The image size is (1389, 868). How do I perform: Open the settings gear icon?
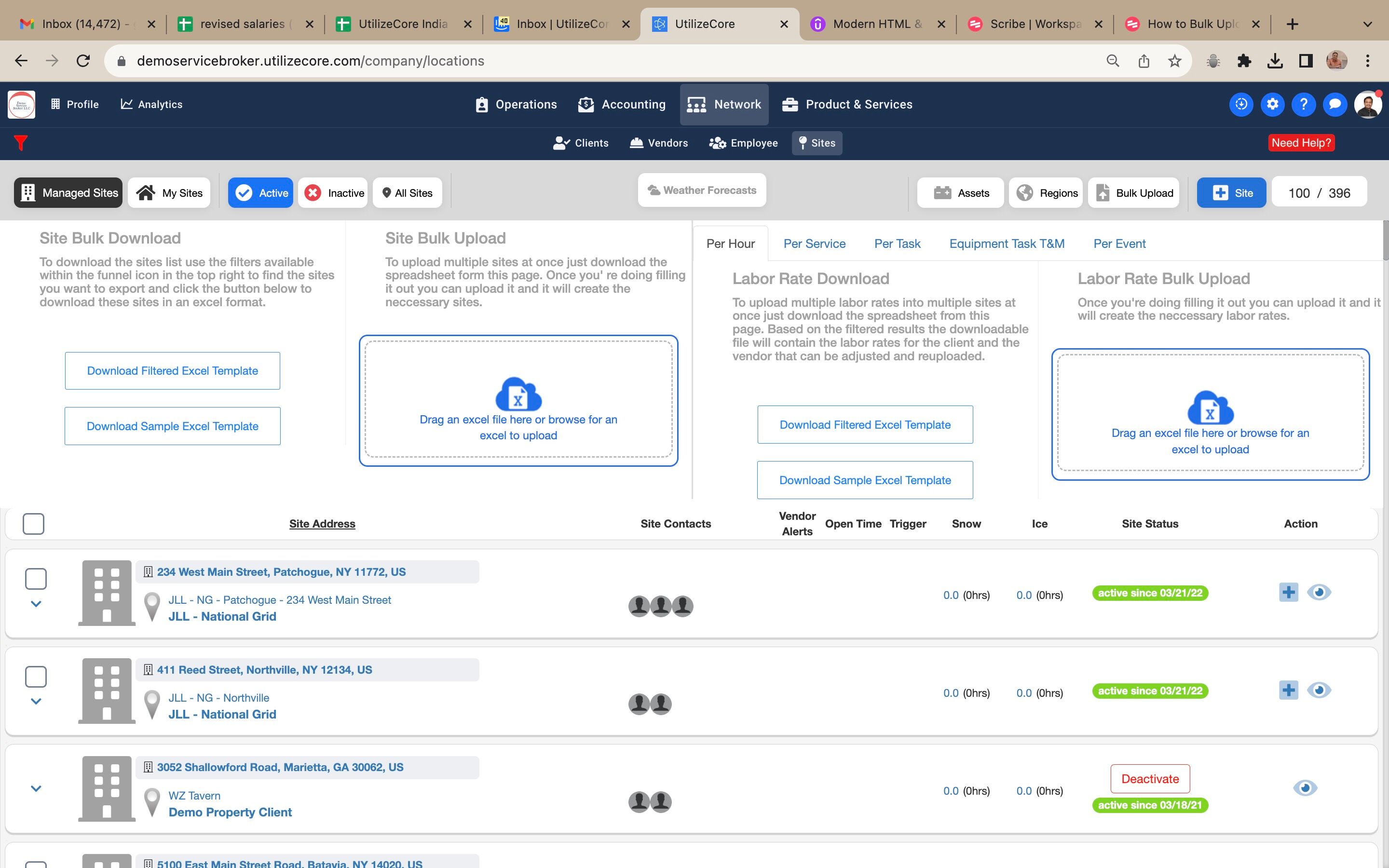(1272, 105)
